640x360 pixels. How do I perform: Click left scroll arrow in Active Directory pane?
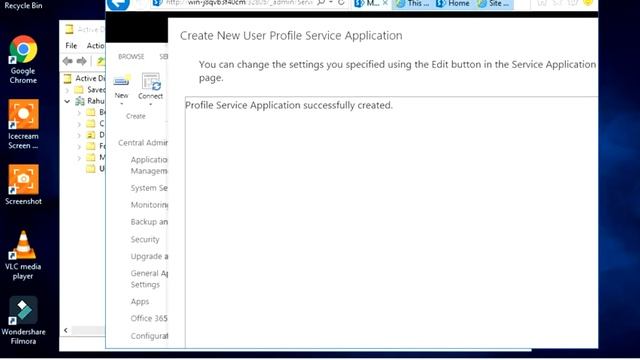point(66,330)
